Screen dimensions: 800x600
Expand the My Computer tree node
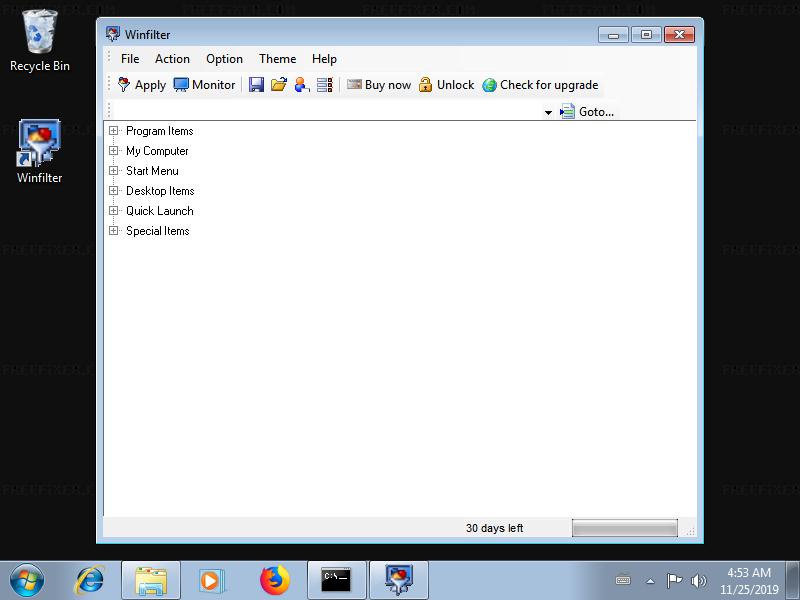[x=113, y=151]
